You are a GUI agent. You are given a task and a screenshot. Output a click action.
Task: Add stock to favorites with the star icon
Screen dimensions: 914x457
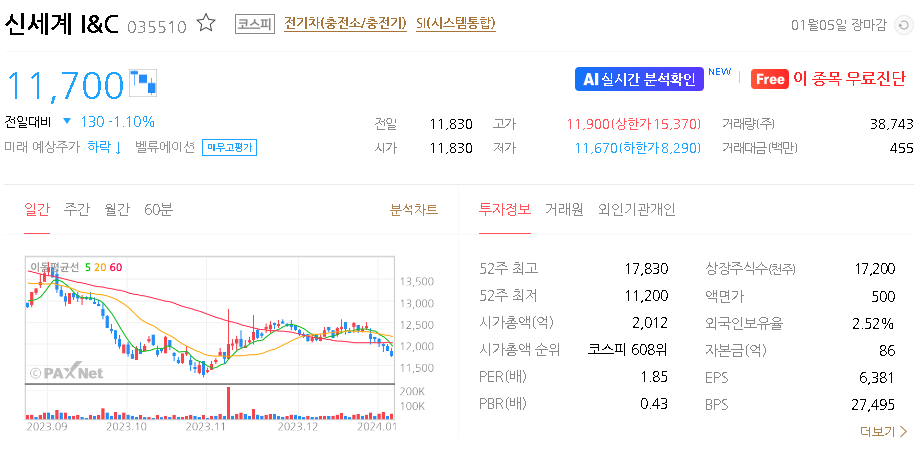(x=206, y=24)
